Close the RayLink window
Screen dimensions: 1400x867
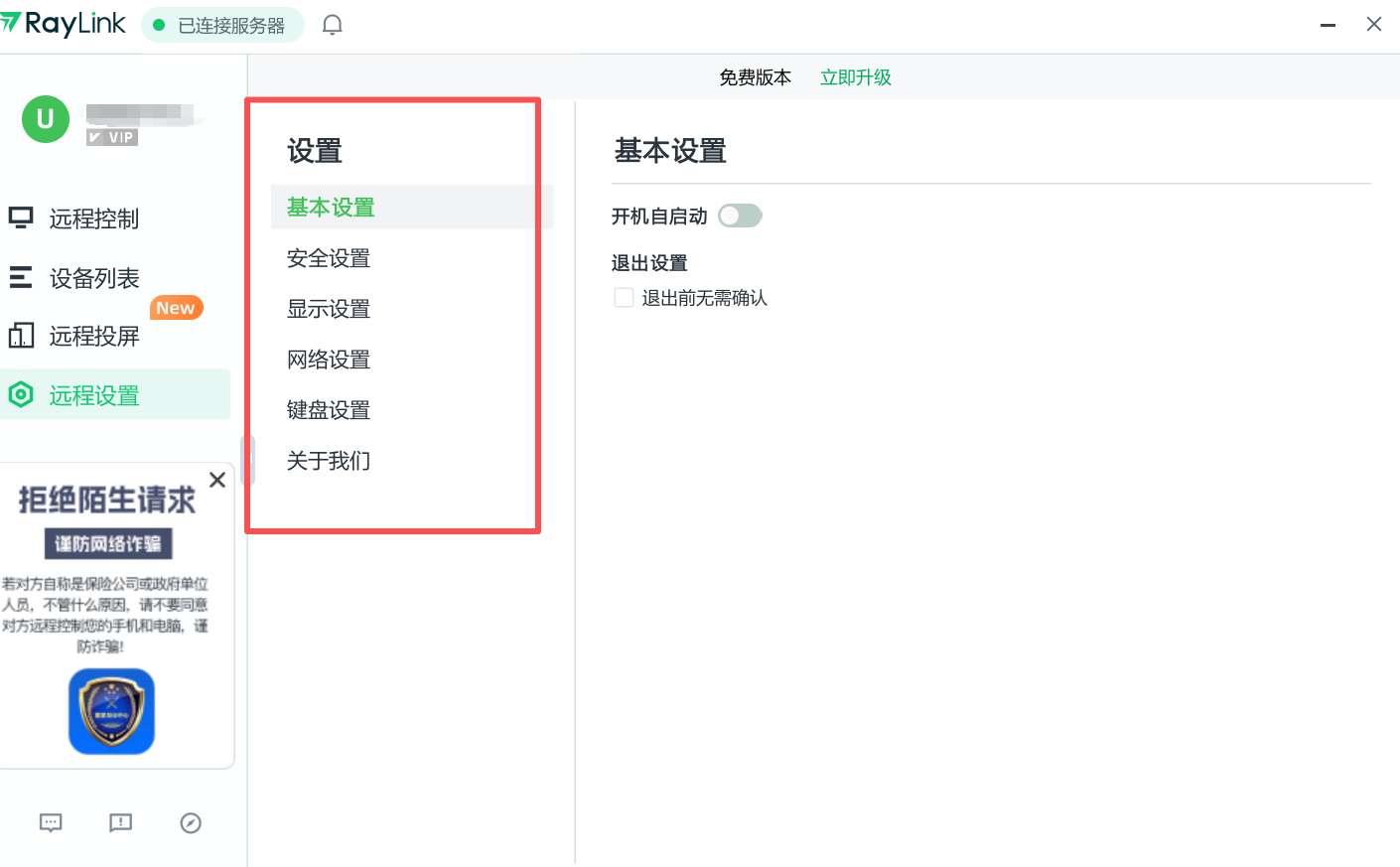click(x=1374, y=24)
